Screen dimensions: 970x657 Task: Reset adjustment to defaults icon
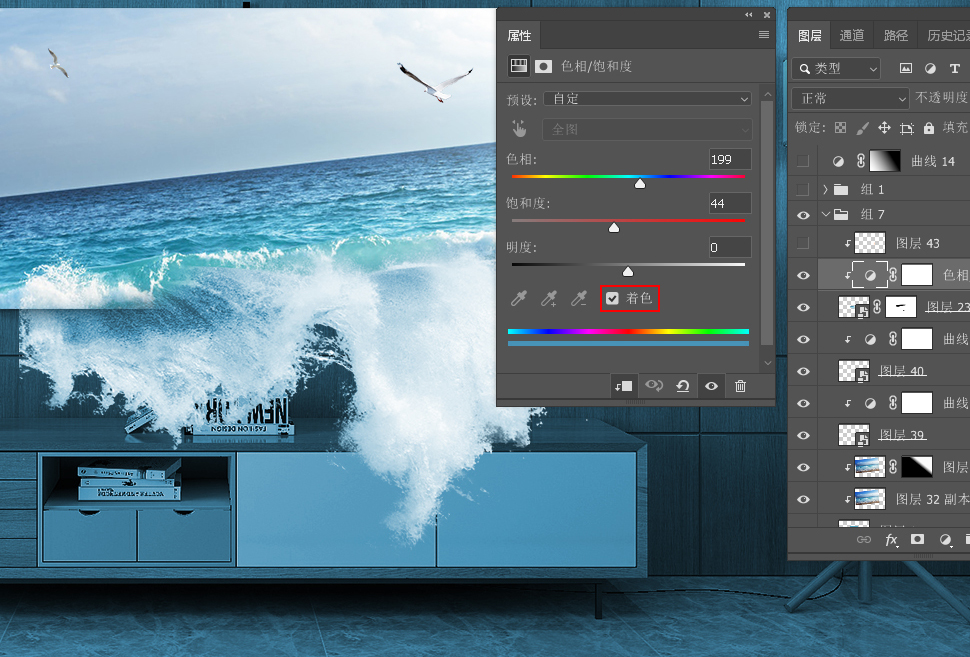coord(682,386)
